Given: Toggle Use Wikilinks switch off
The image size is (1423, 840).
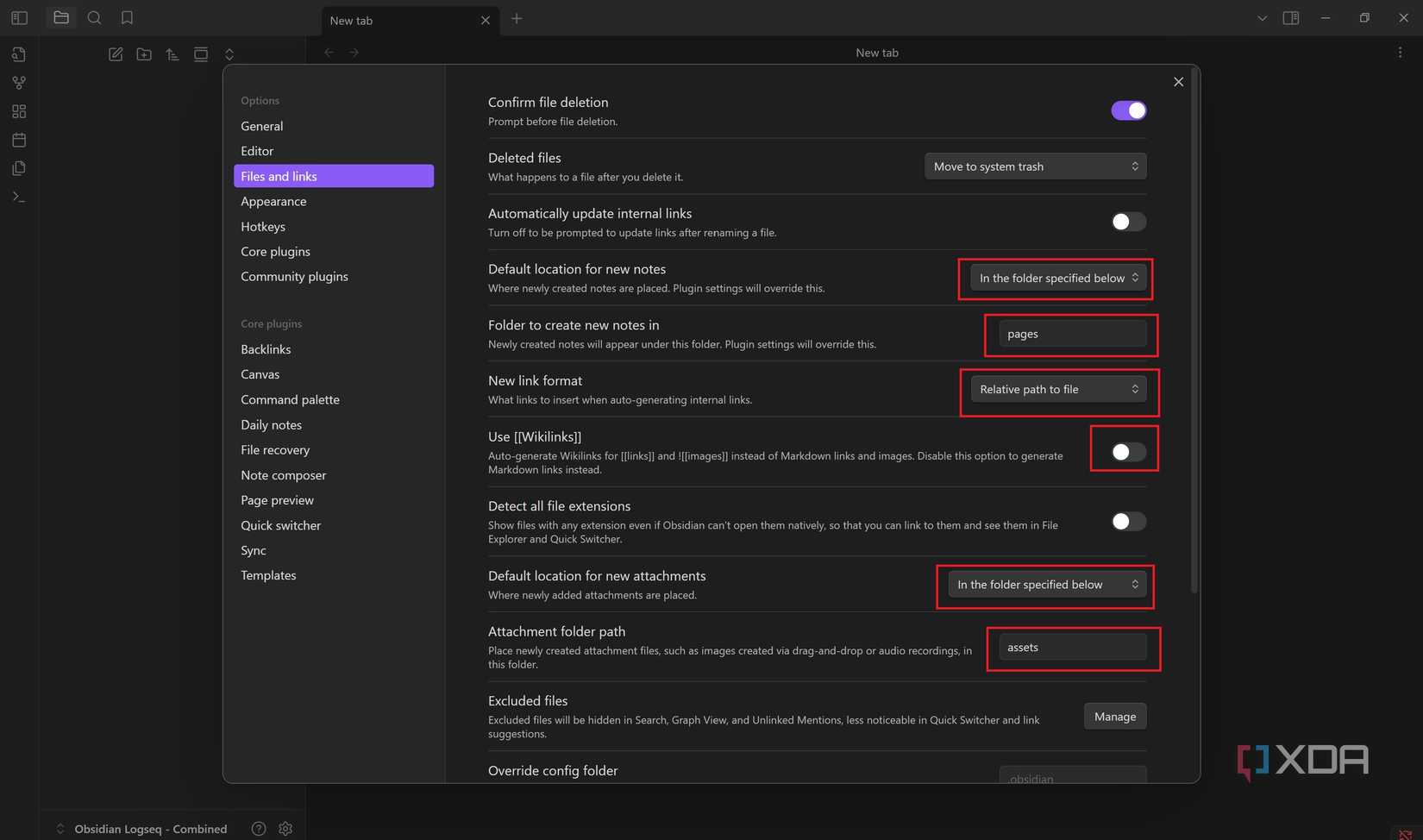Looking at the screenshot, I should [1124, 449].
